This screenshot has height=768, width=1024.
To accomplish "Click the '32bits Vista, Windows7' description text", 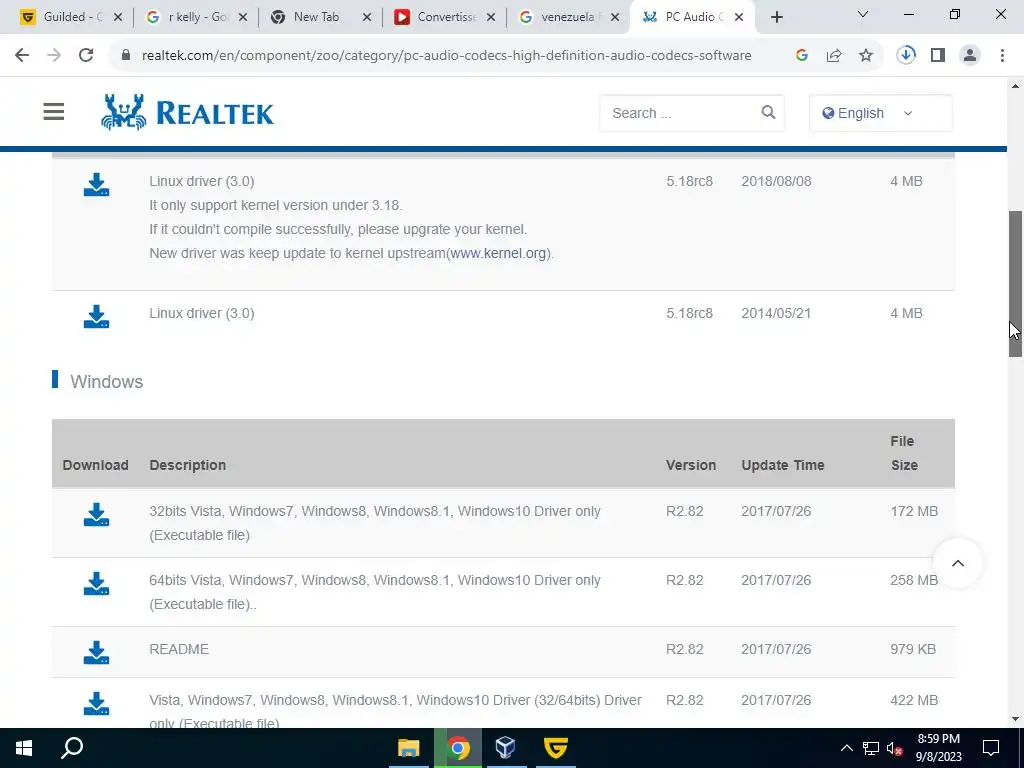I will pyautogui.click(x=375, y=523).
